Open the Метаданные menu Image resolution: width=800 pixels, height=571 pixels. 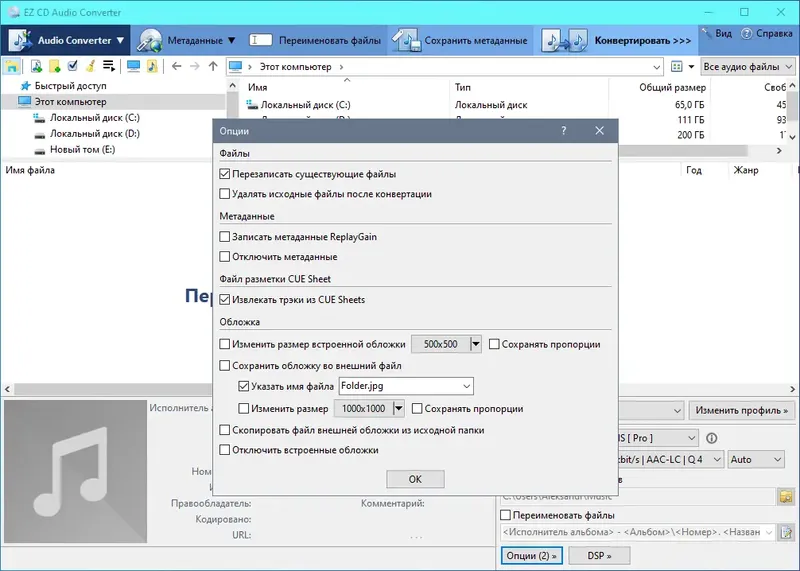coord(187,40)
